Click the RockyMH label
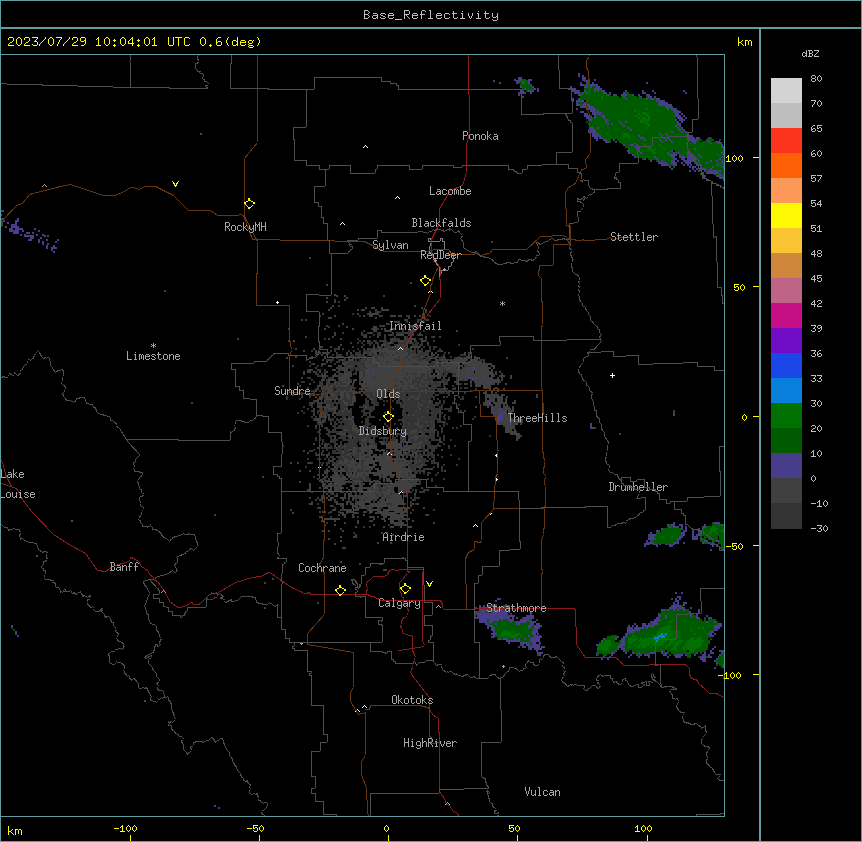 tap(245, 227)
